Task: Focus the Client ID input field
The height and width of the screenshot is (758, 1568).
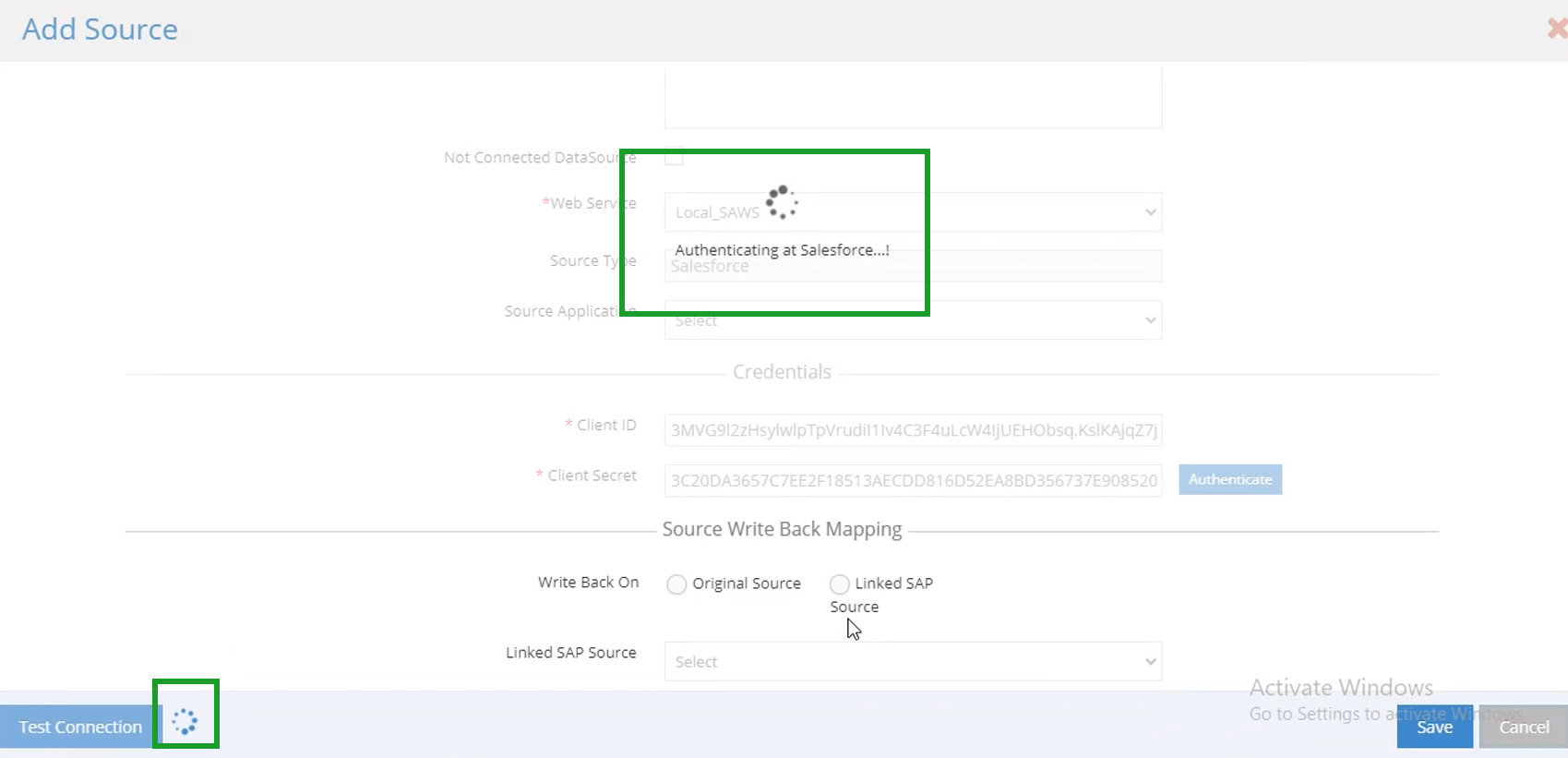Action: coord(913,430)
